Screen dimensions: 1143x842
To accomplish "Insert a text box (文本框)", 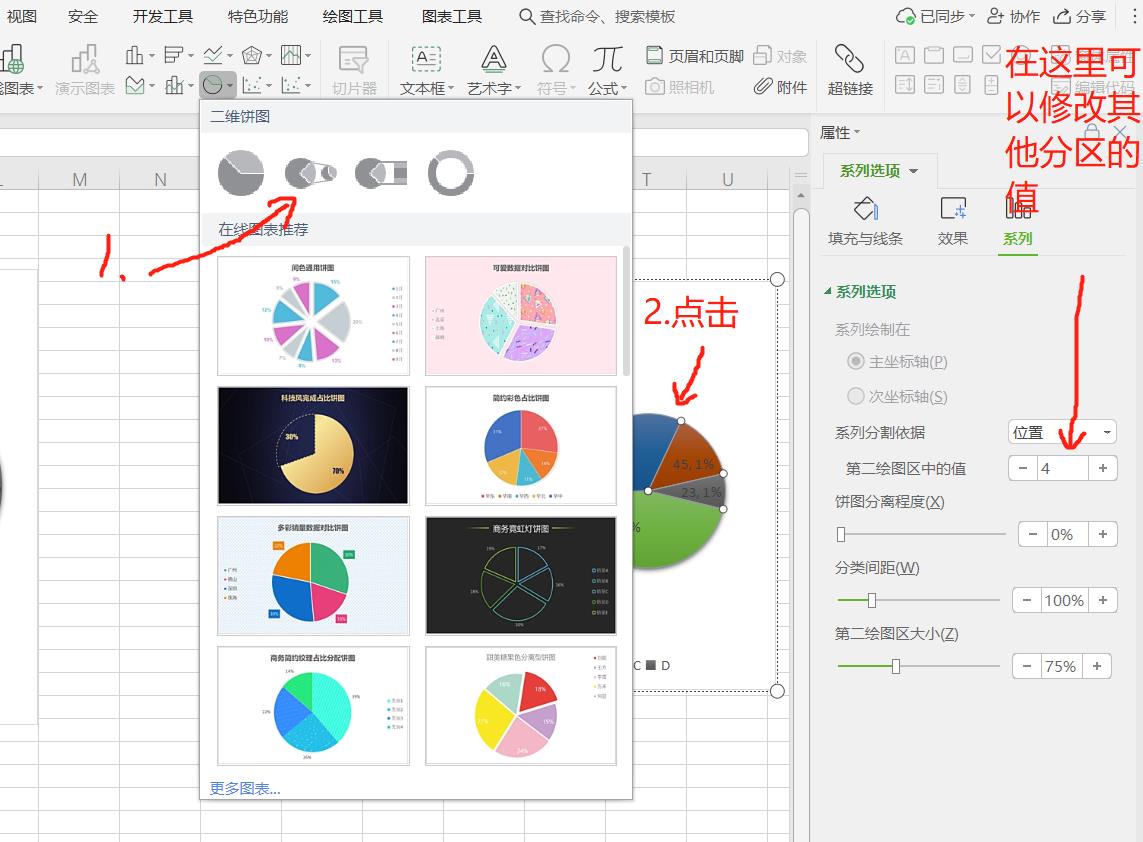I will (426, 70).
